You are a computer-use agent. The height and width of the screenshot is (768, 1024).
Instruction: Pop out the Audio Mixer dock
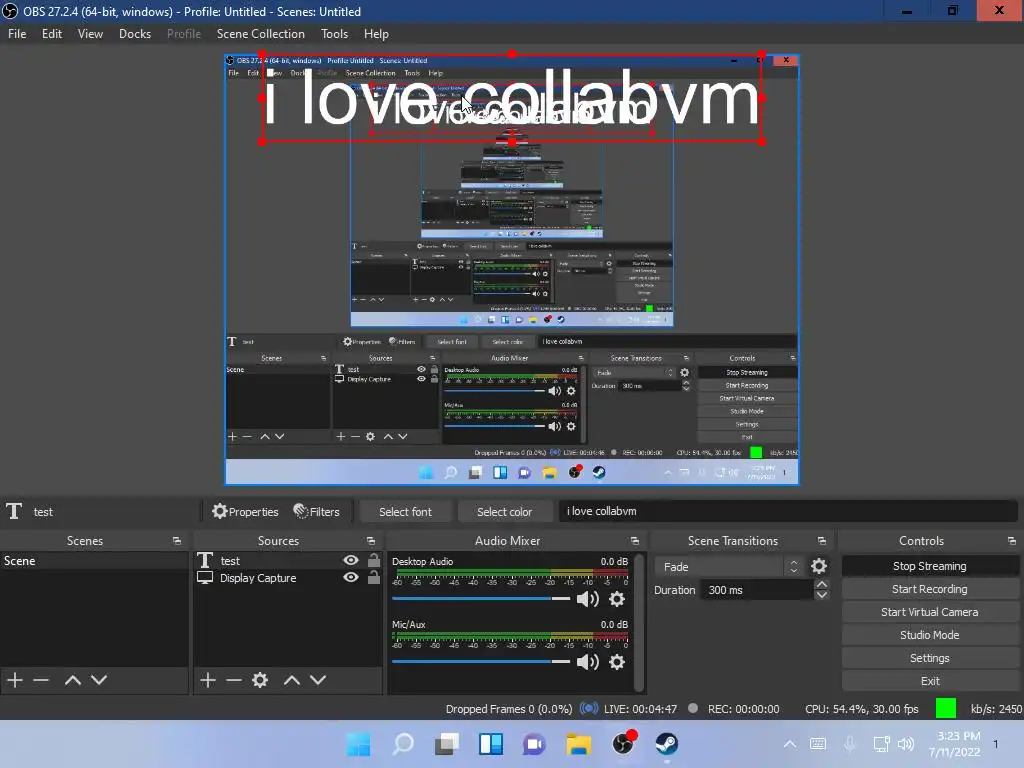634,541
